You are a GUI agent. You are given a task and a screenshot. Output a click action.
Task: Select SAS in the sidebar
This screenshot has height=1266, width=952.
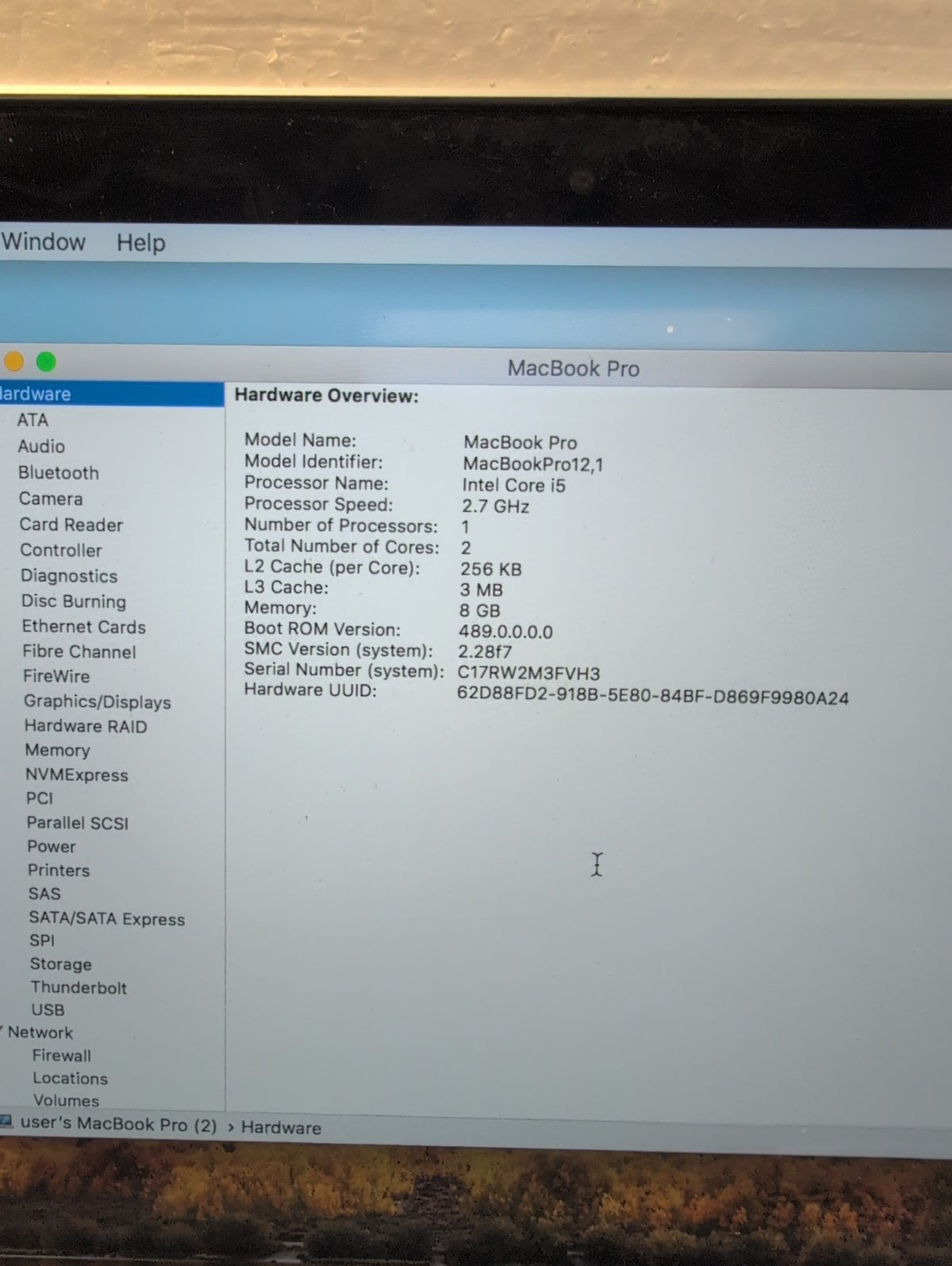[44, 894]
